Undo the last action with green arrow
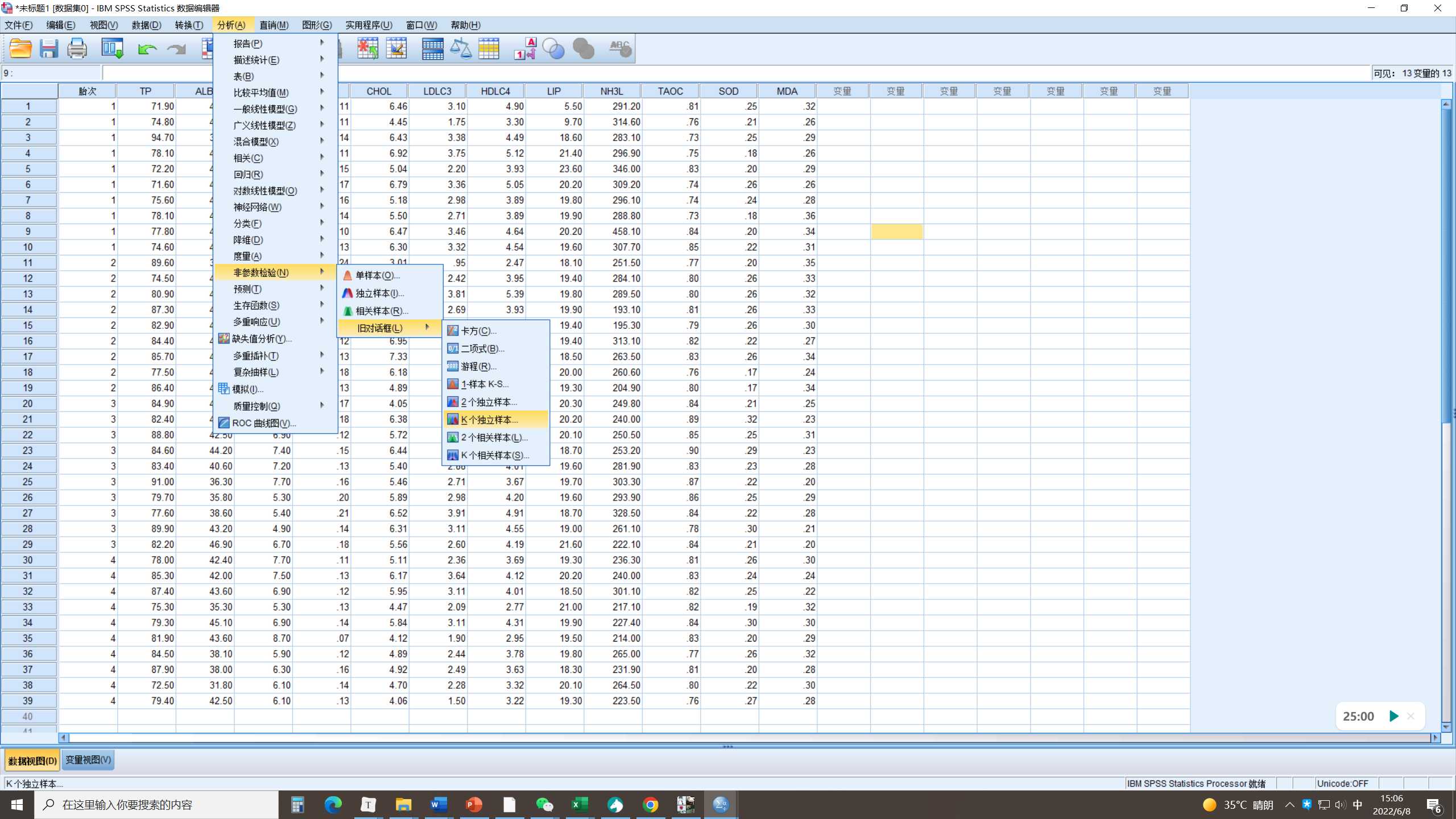Screen dimensions: 1456x819 point(147,49)
